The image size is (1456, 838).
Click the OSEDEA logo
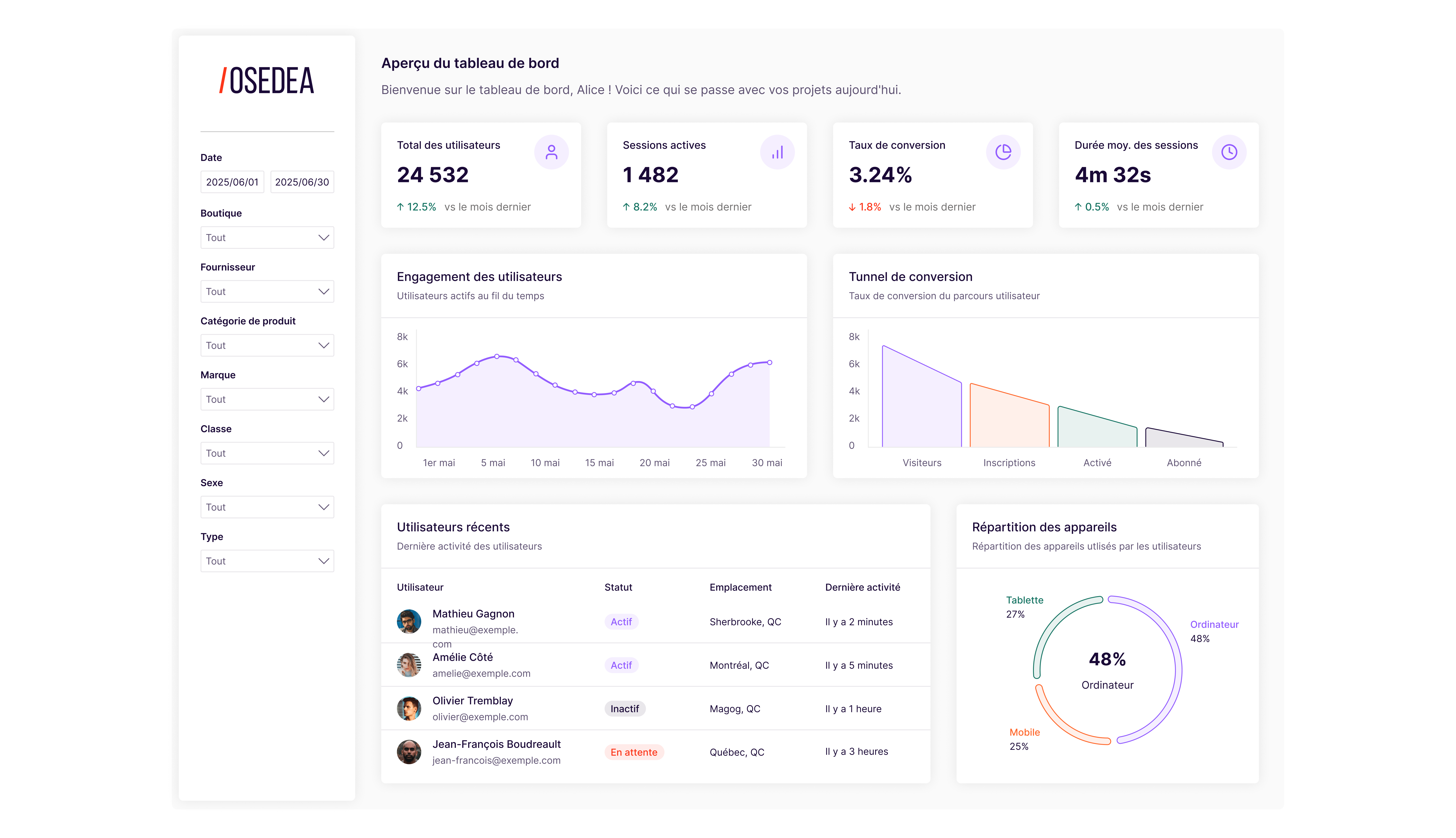pyautogui.click(x=266, y=81)
